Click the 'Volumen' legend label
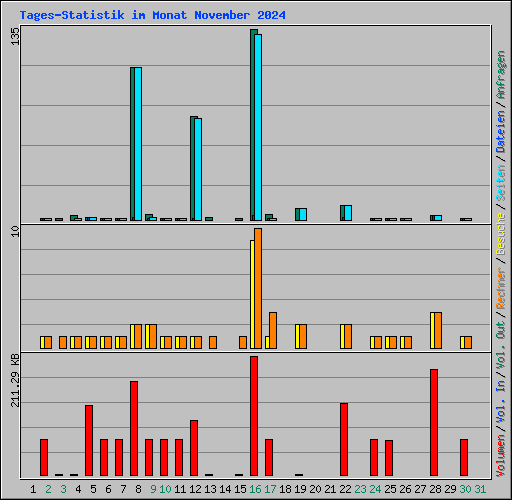Image resolution: width=512 pixels, height=500 pixels. 501,456
